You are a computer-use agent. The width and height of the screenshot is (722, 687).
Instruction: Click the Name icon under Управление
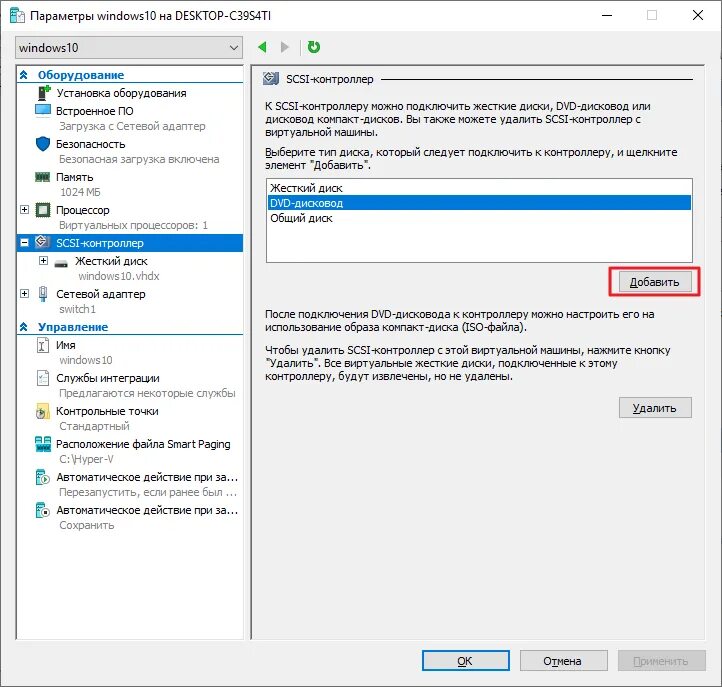tap(43, 345)
